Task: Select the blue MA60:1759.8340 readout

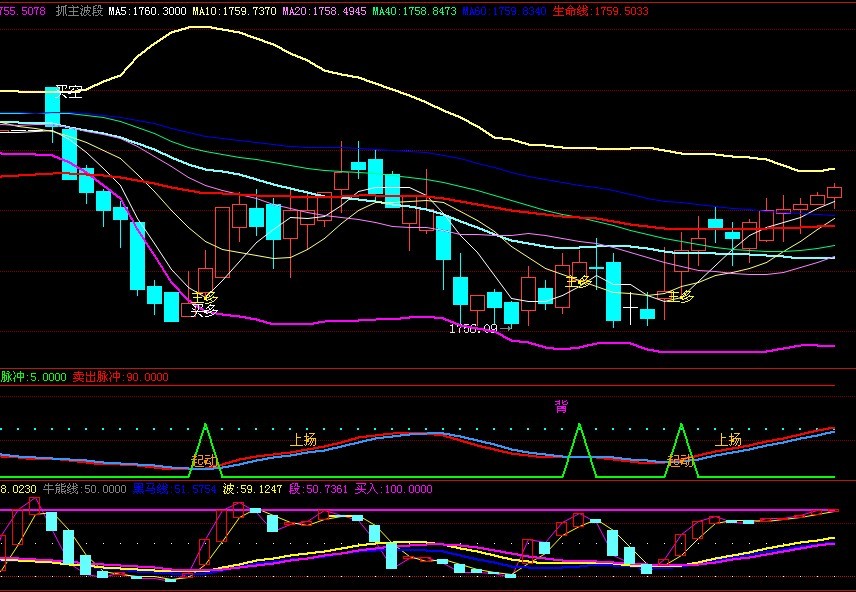Action: pyautogui.click(x=504, y=11)
